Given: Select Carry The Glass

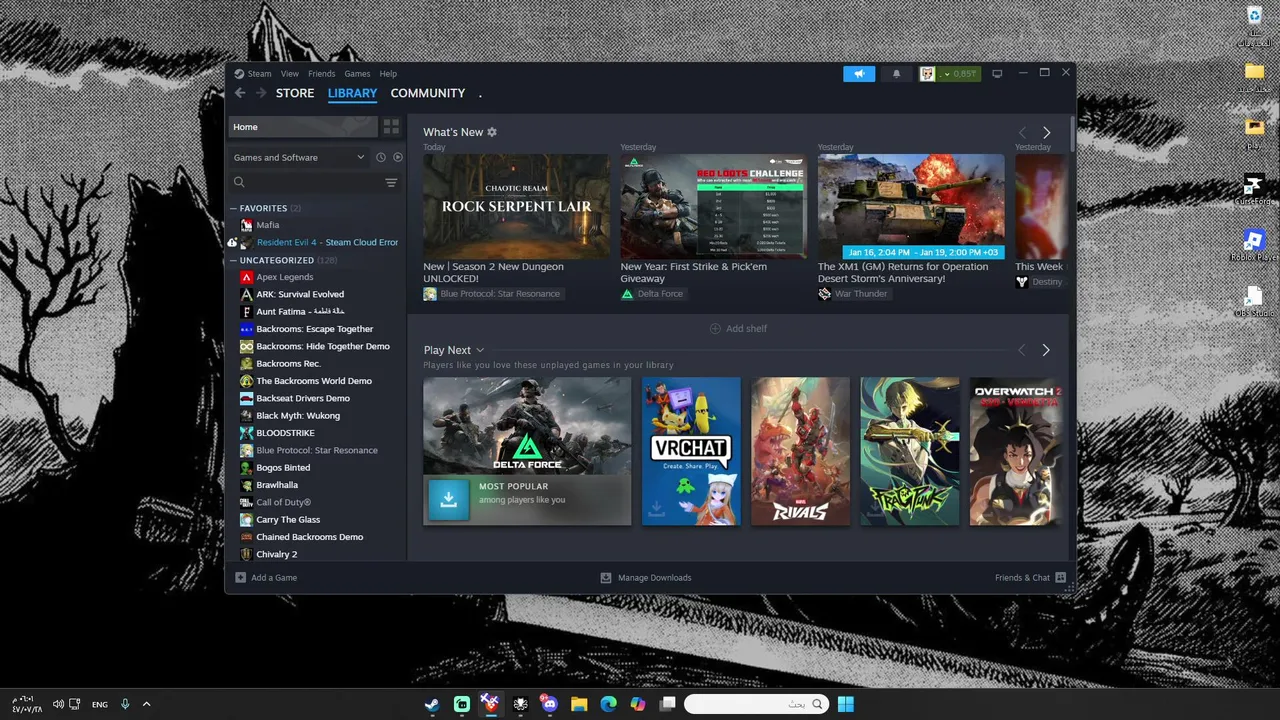Looking at the screenshot, I should coord(287,520).
